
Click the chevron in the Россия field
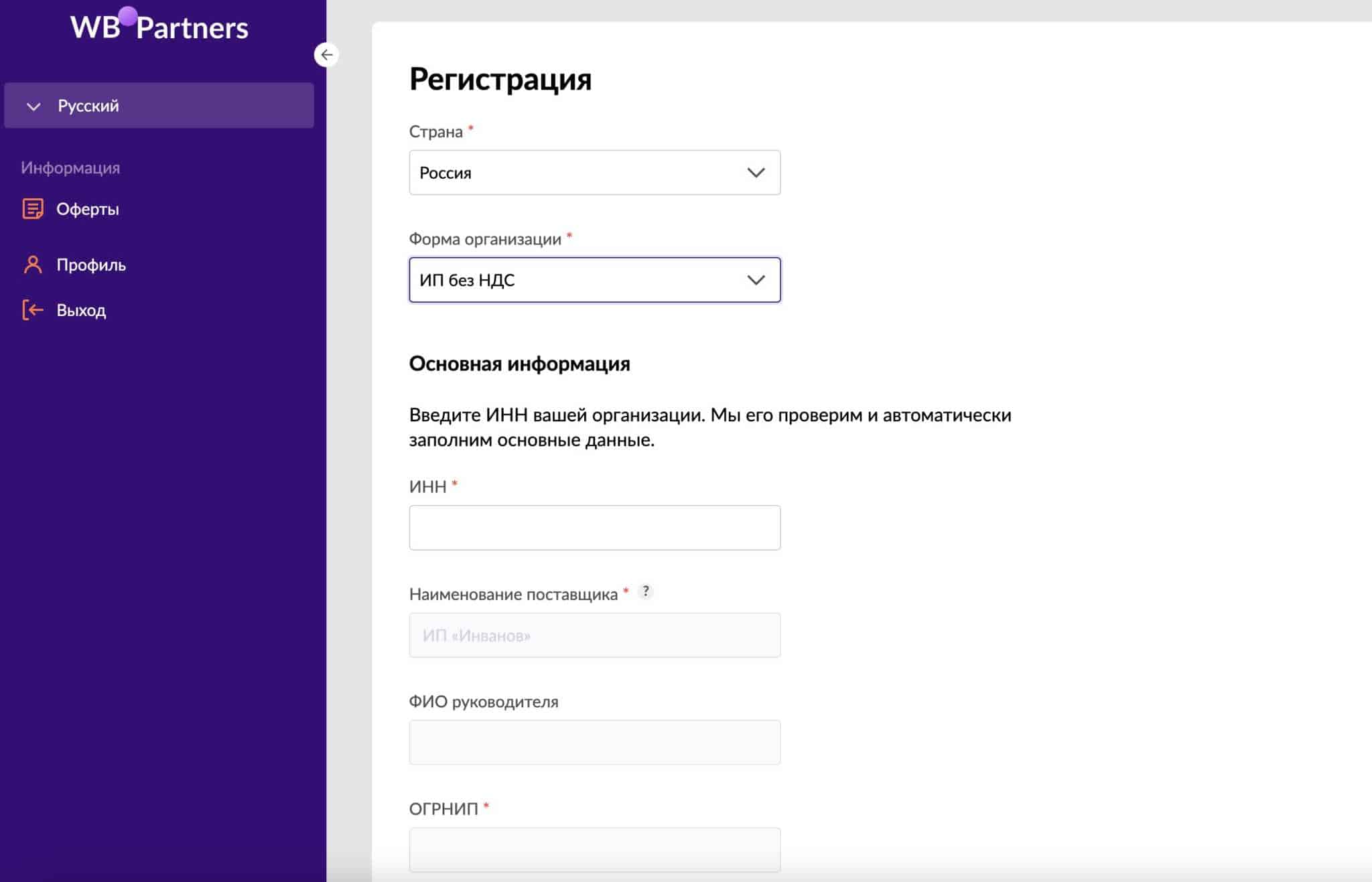pyautogui.click(x=756, y=173)
